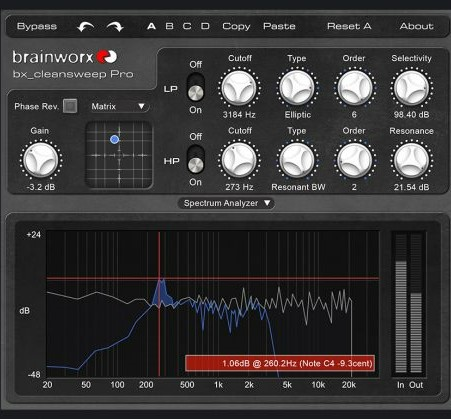Select preset slot B
This screenshot has width=451, height=419.
(x=169, y=26)
